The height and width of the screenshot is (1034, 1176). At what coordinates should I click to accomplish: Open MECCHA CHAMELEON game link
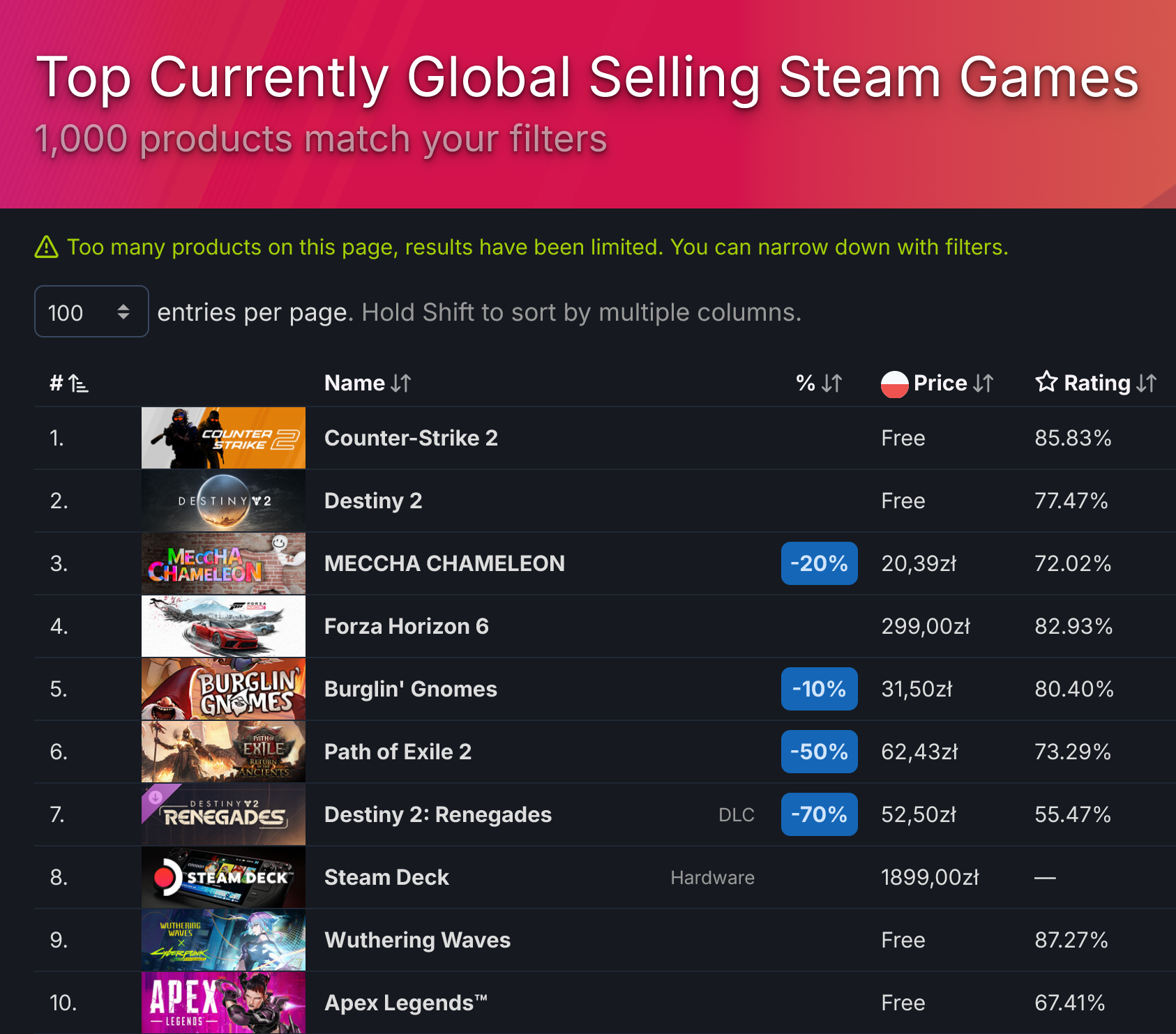[444, 563]
